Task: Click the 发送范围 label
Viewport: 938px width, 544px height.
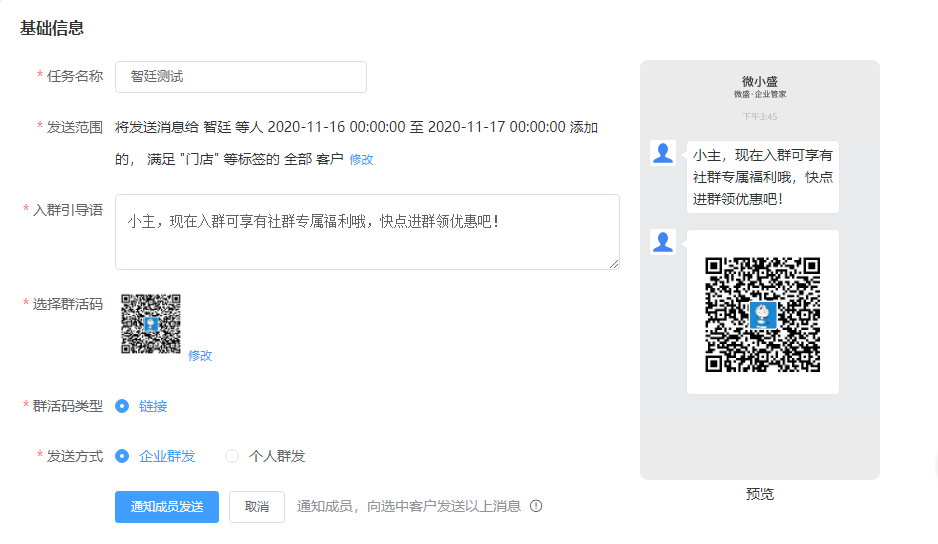Action: click(x=75, y=127)
